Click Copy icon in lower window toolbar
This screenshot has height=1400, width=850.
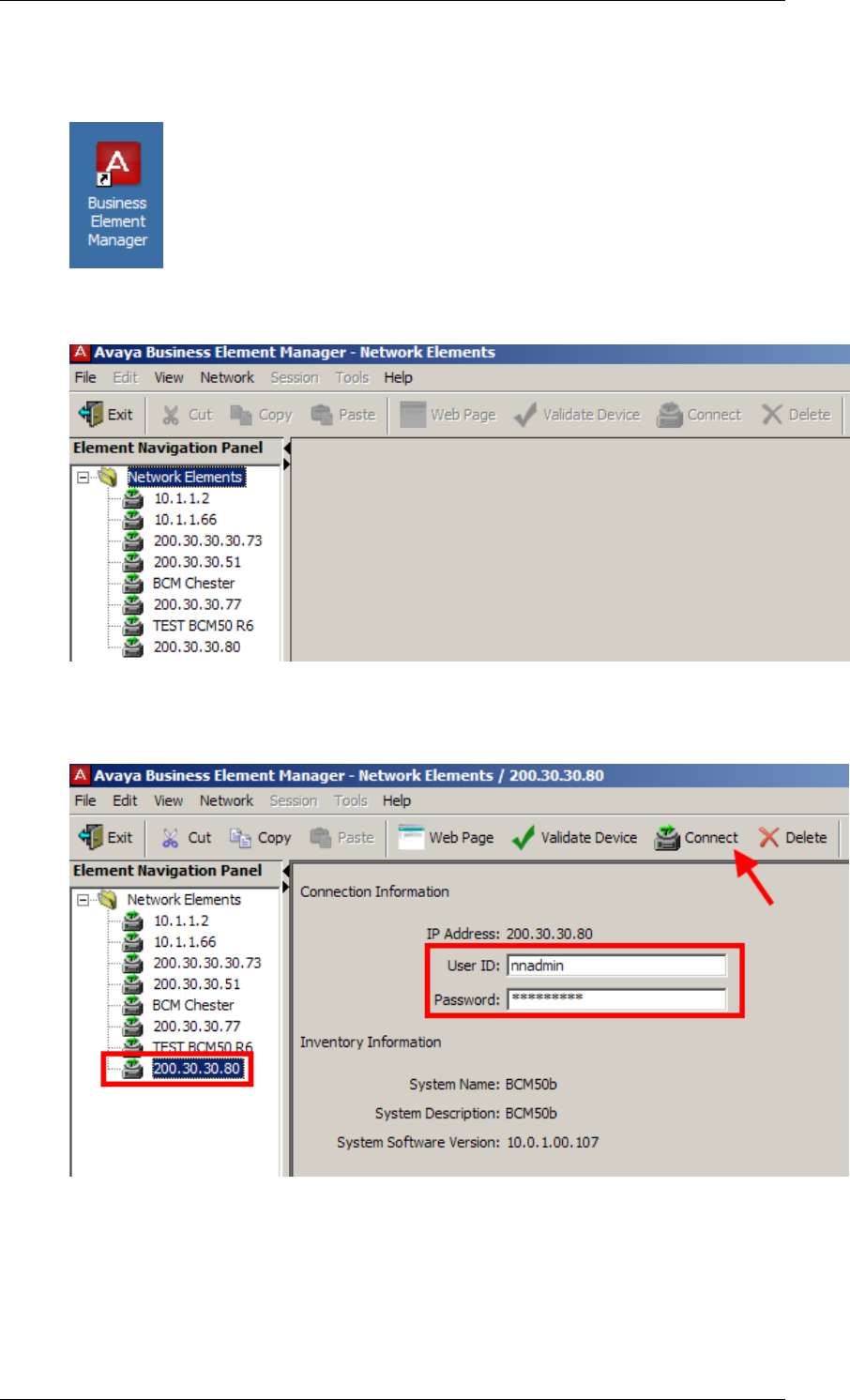coord(241,838)
